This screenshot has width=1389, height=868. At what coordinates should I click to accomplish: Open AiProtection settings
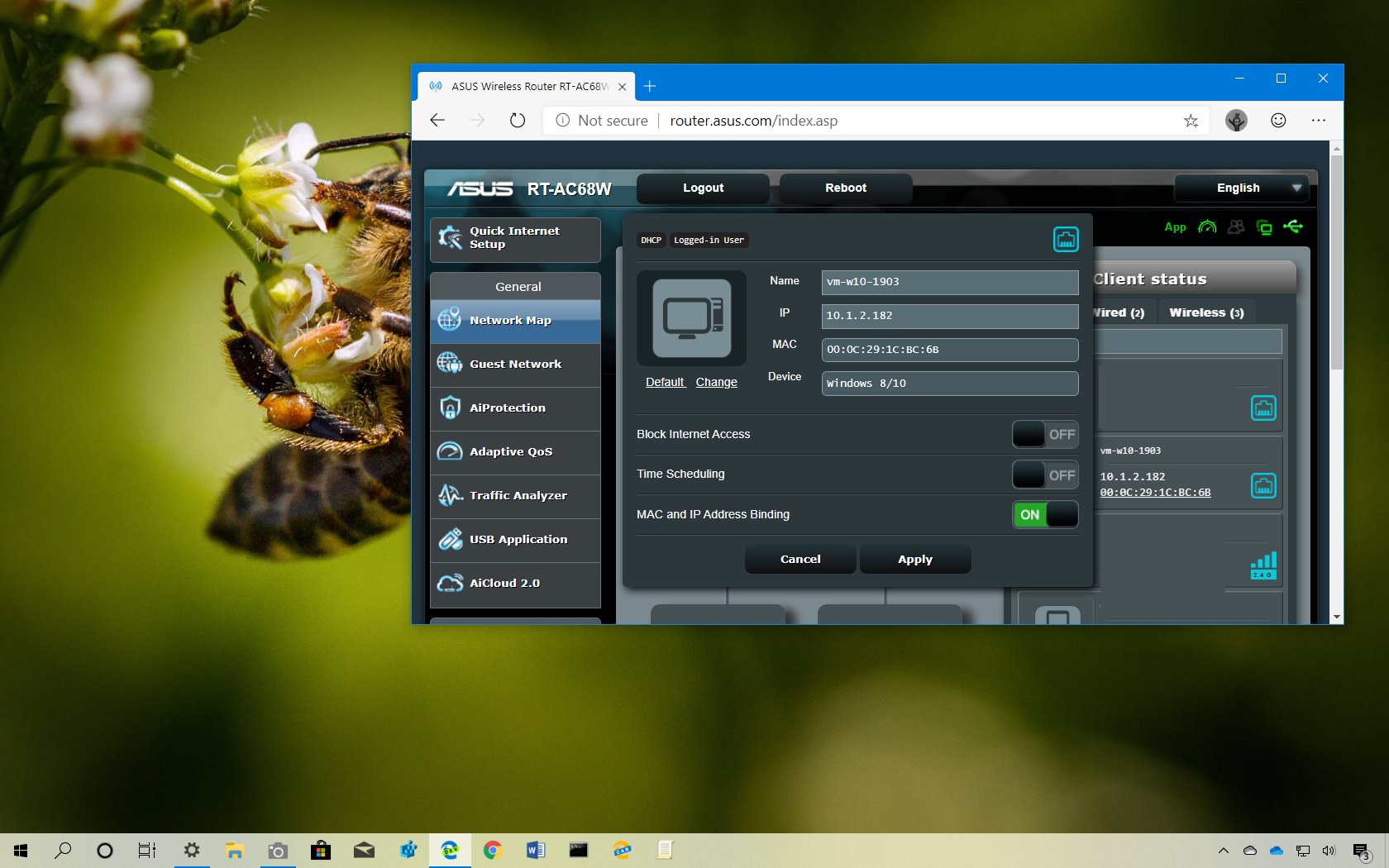click(515, 408)
